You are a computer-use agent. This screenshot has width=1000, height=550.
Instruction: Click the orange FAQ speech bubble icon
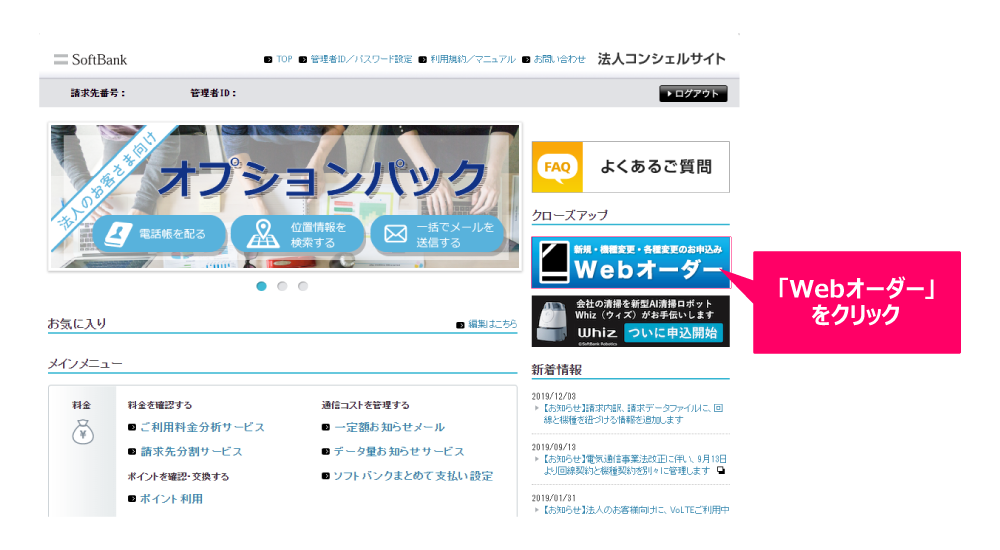coord(557,167)
